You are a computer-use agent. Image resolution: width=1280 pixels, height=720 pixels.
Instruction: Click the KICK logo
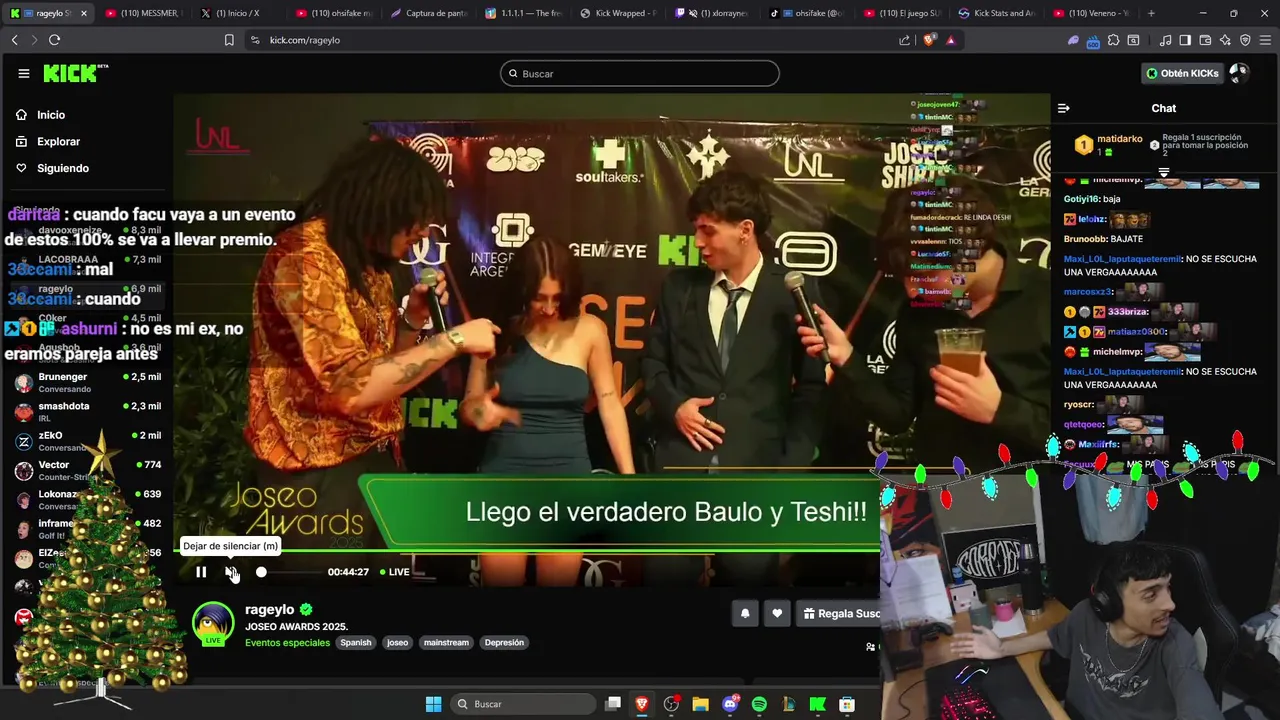75,73
